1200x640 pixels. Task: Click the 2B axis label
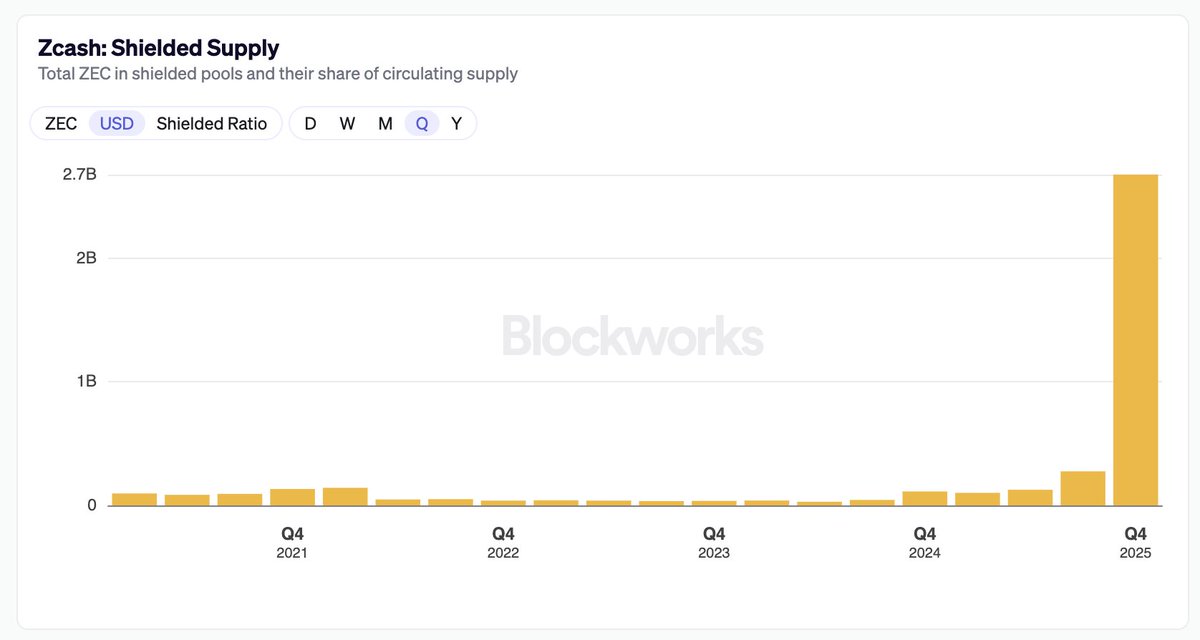[x=86, y=258]
